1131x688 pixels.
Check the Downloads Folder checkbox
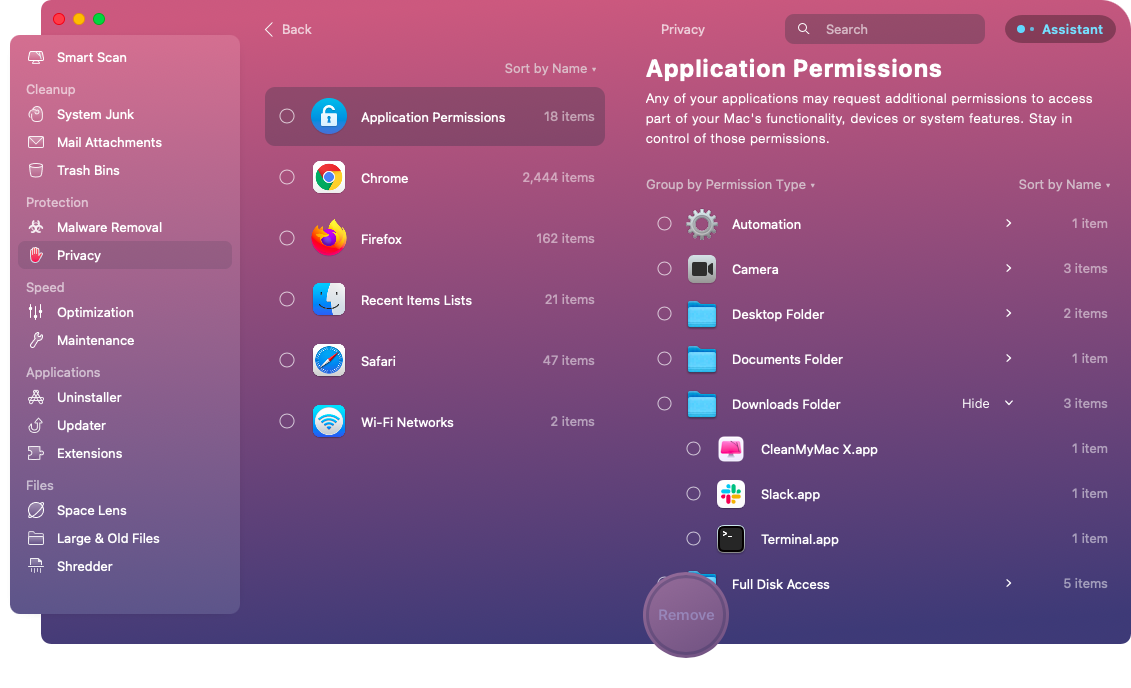[x=664, y=404]
